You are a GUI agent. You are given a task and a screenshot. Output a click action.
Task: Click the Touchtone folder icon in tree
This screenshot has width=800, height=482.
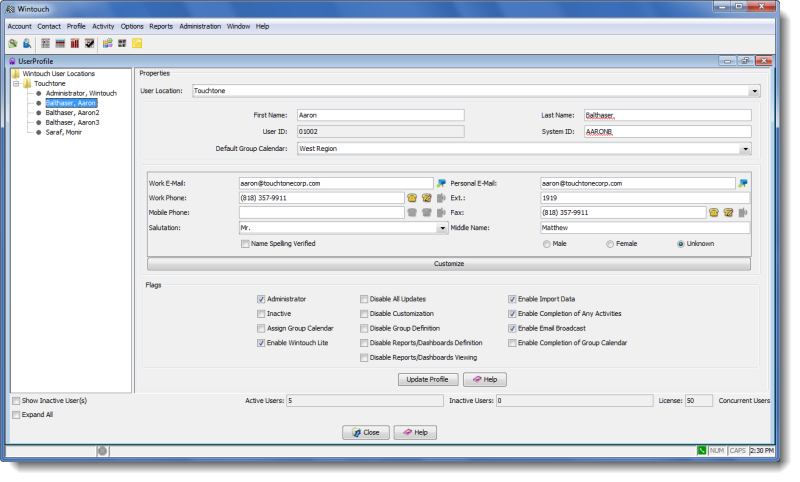coord(28,84)
